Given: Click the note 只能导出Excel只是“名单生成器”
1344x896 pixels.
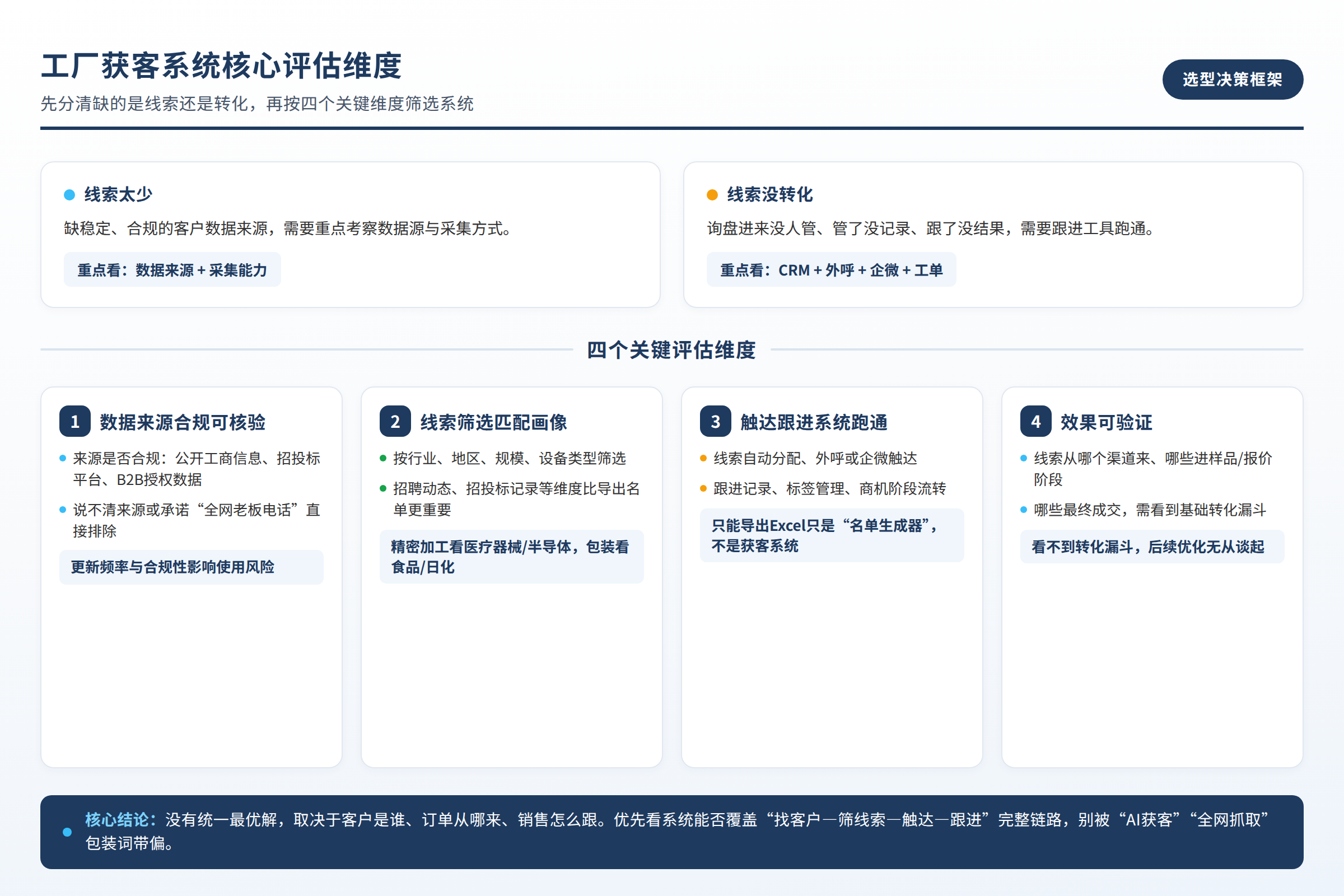Looking at the screenshot, I should click(832, 535).
